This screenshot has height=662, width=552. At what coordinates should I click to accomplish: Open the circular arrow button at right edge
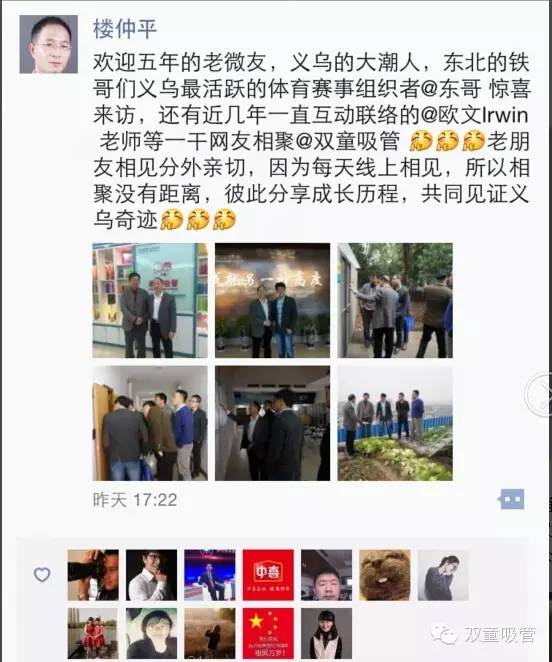540,394
